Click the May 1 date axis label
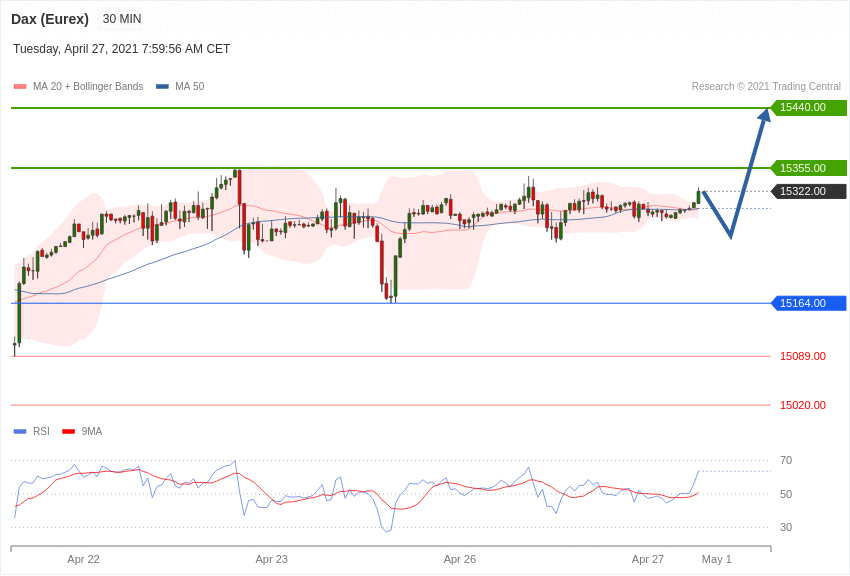 tap(717, 559)
